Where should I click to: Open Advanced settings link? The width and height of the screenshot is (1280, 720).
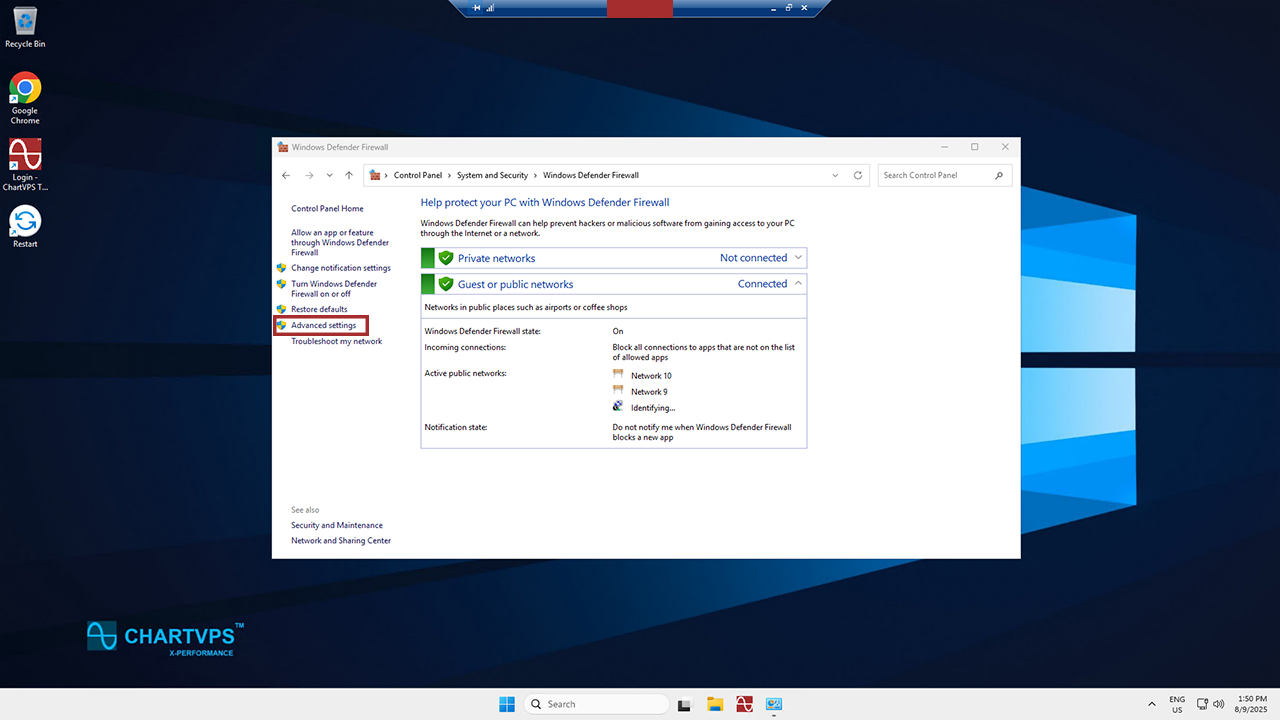[x=323, y=325]
